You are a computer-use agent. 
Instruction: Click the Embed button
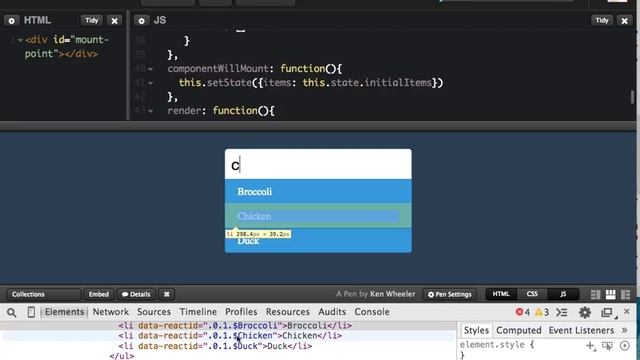(99, 294)
